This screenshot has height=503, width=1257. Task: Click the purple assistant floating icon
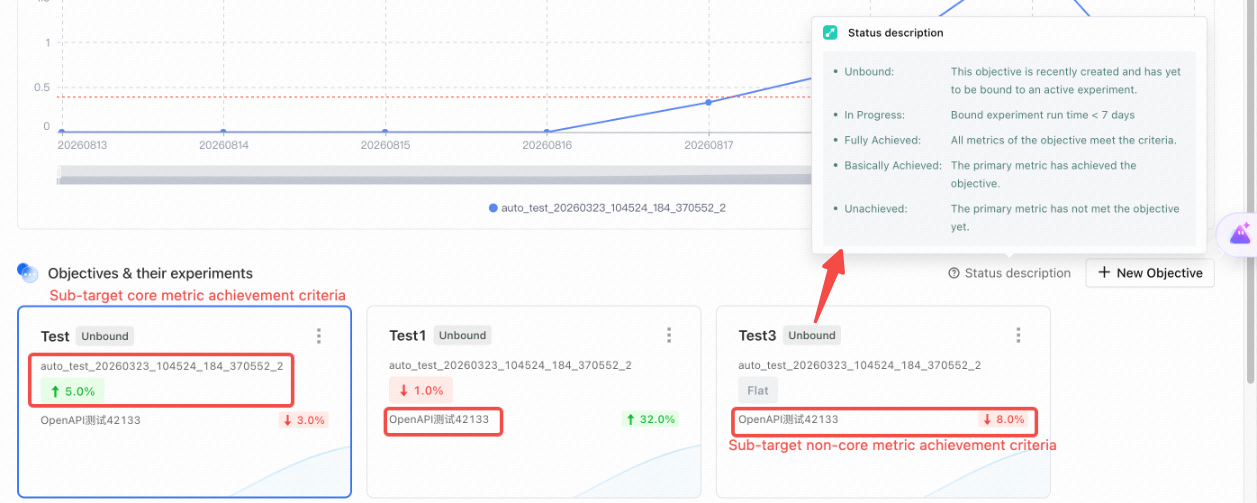(x=1240, y=235)
